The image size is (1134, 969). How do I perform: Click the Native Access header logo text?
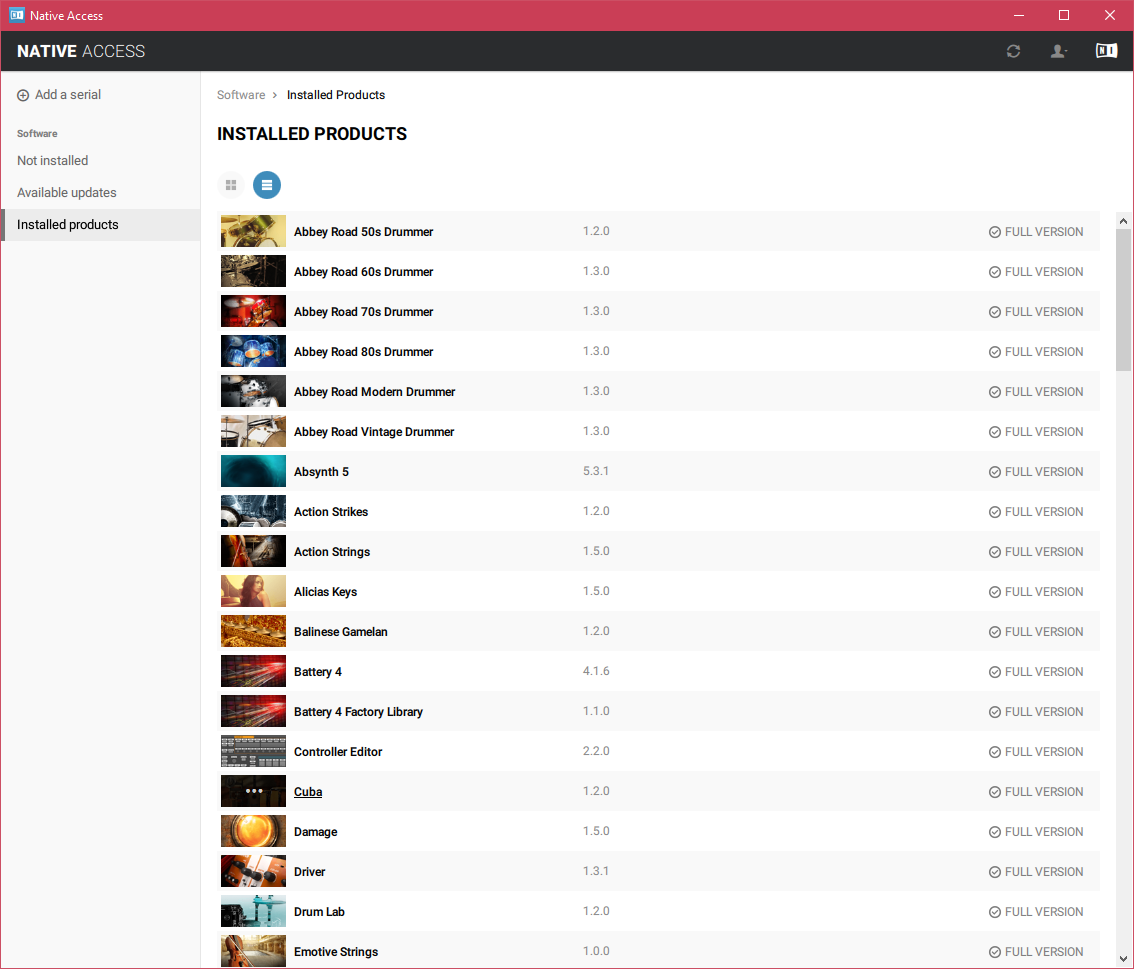pyautogui.click(x=81, y=51)
